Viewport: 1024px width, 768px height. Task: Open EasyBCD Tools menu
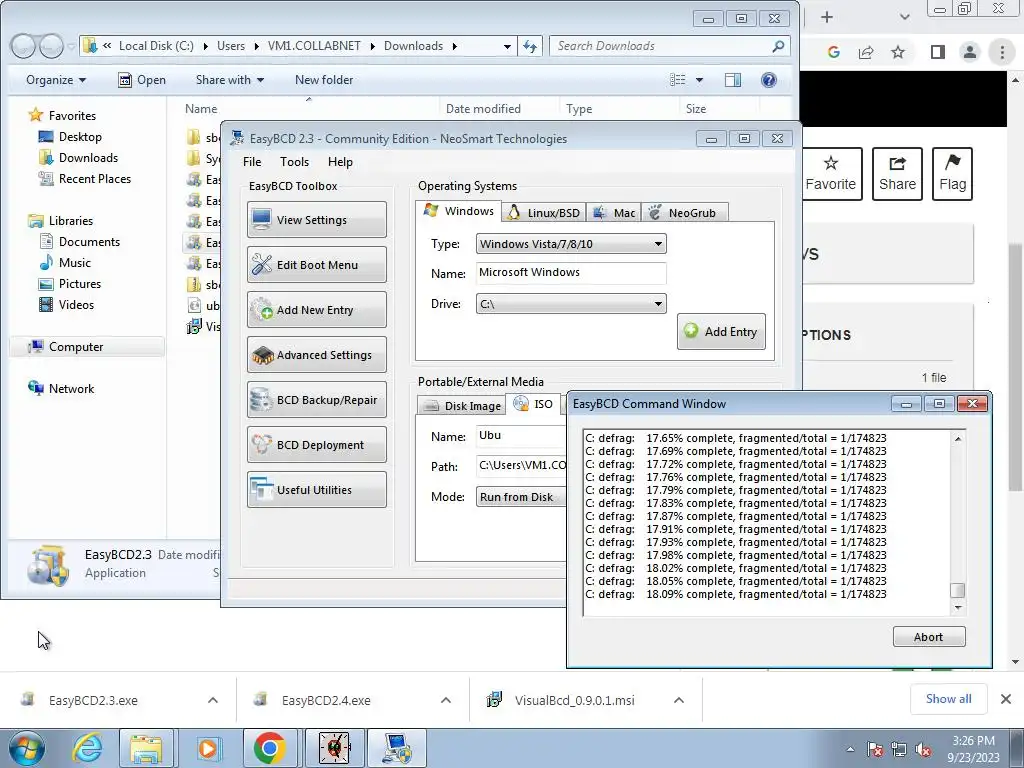[295, 162]
